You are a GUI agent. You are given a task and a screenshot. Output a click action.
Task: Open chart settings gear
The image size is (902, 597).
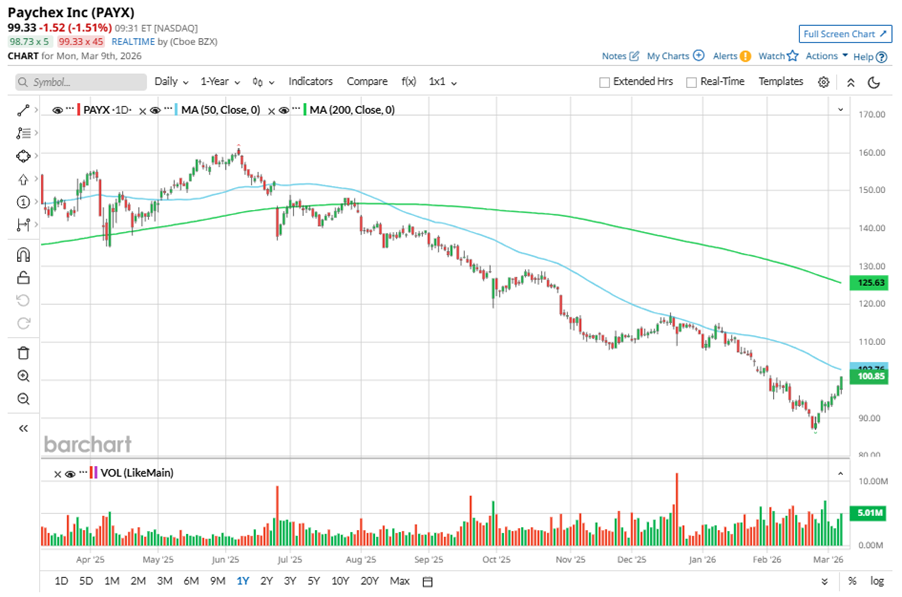pos(824,82)
